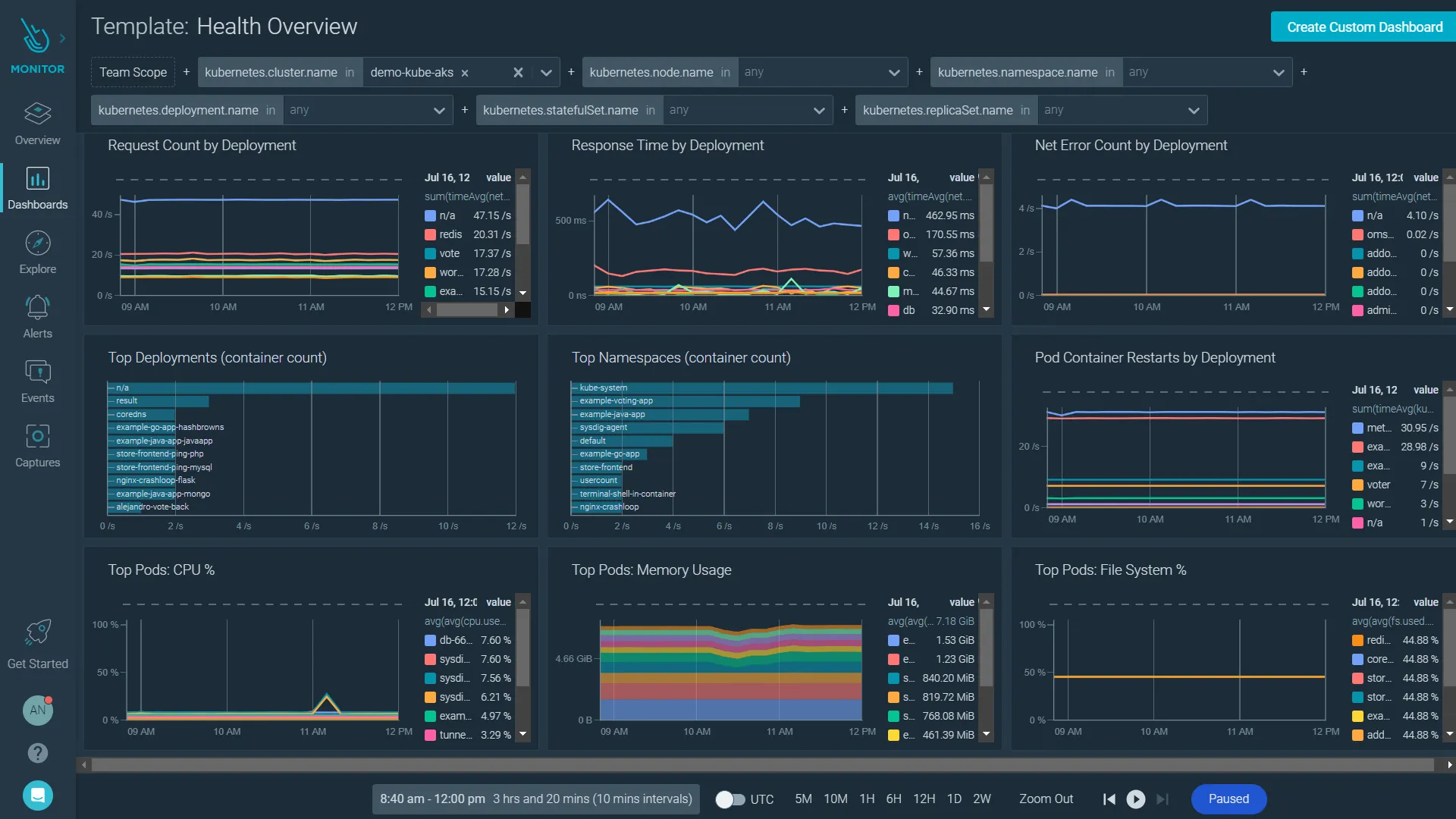The width and height of the screenshot is (1456, 819).
Task: Open the kubernetes.deployment.name value dropdown
Action: click(x=440, y=110)
